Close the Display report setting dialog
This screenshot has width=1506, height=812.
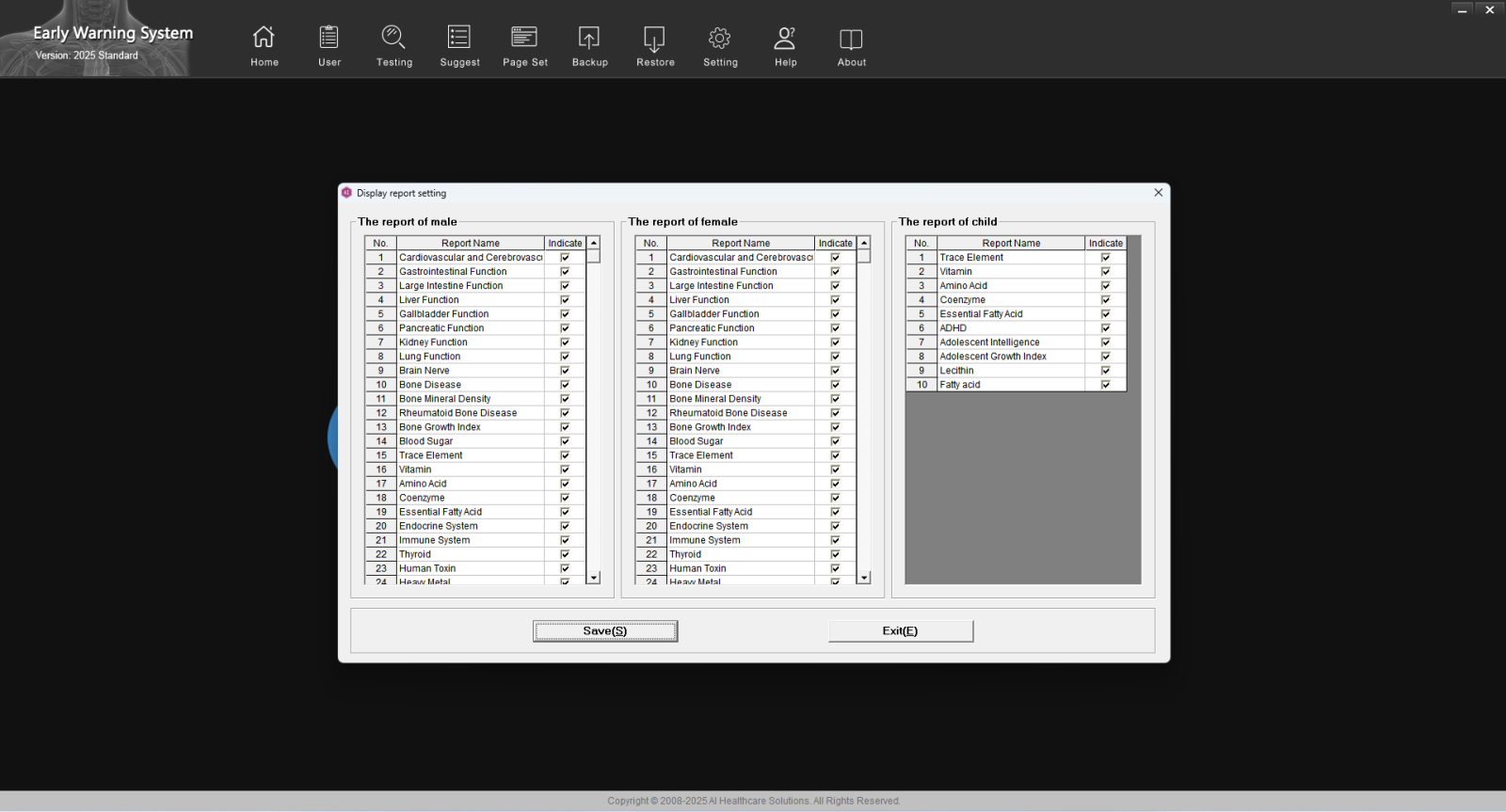[x=1158, y=193]
